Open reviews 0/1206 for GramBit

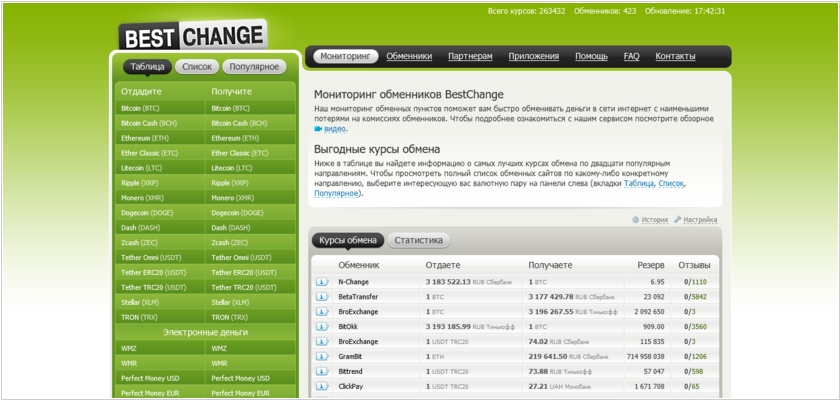point(695,357)
